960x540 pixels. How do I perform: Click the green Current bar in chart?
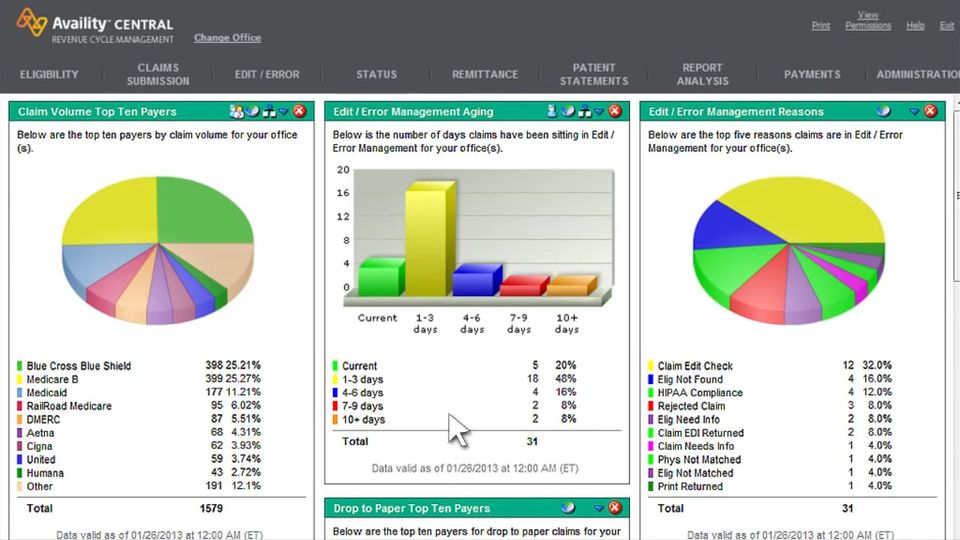click(381, 277)
